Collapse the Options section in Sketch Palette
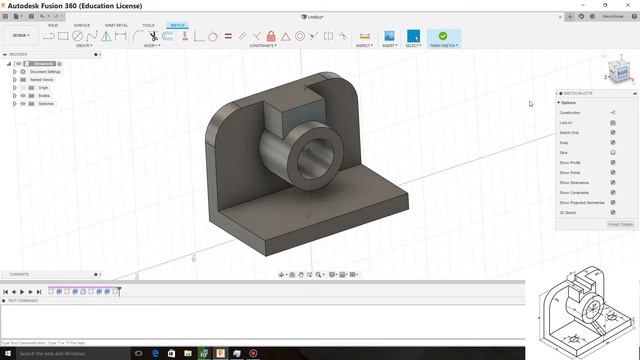 point(559,103)
